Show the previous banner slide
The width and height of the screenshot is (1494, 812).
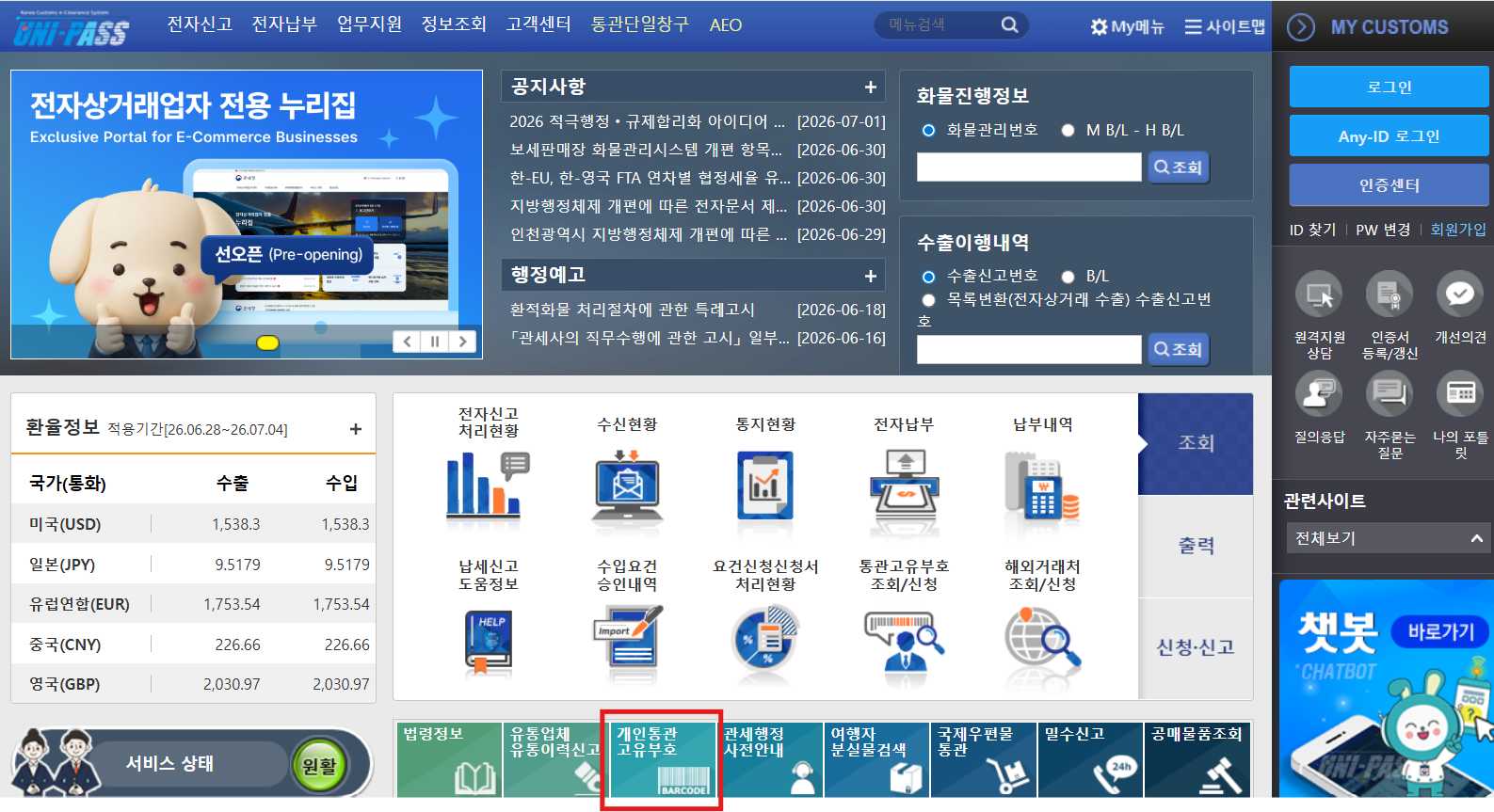click(x=407, y=342)
